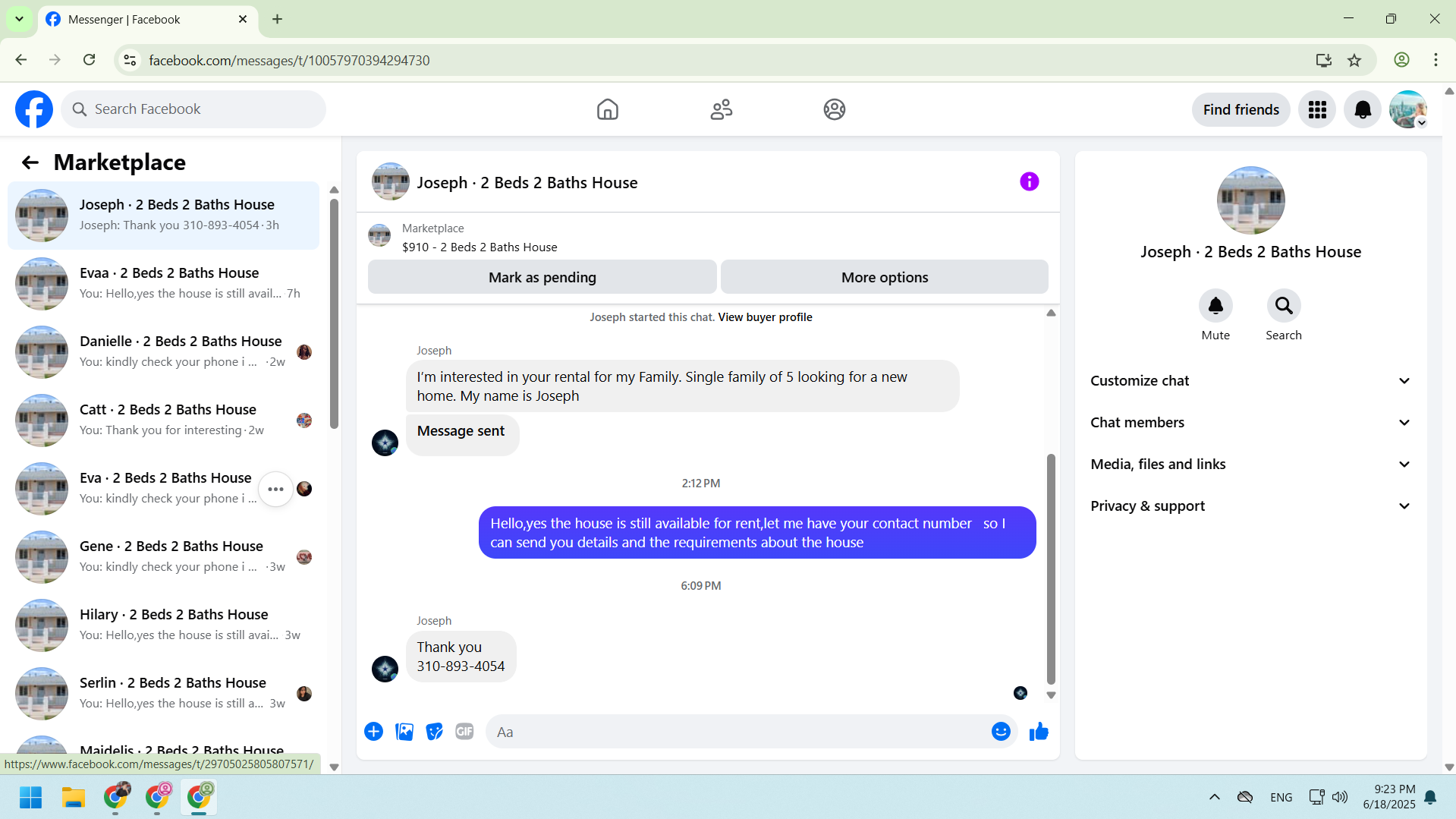Open the emoji picker smiley icon
Screen dimensions: 1456x819
(x=1001, y=732)
